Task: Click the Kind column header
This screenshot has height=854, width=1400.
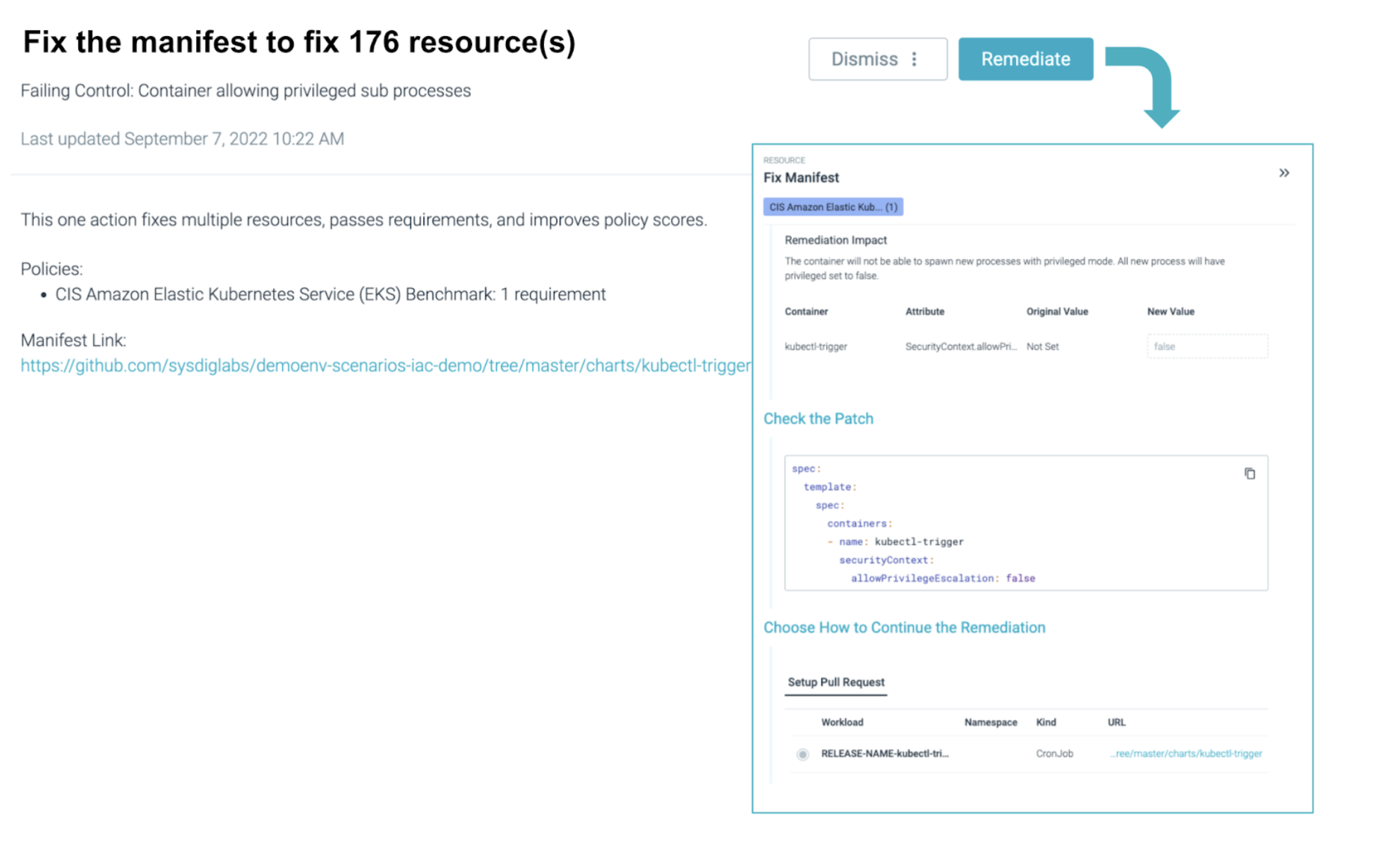Action: tap(1046, 722)
